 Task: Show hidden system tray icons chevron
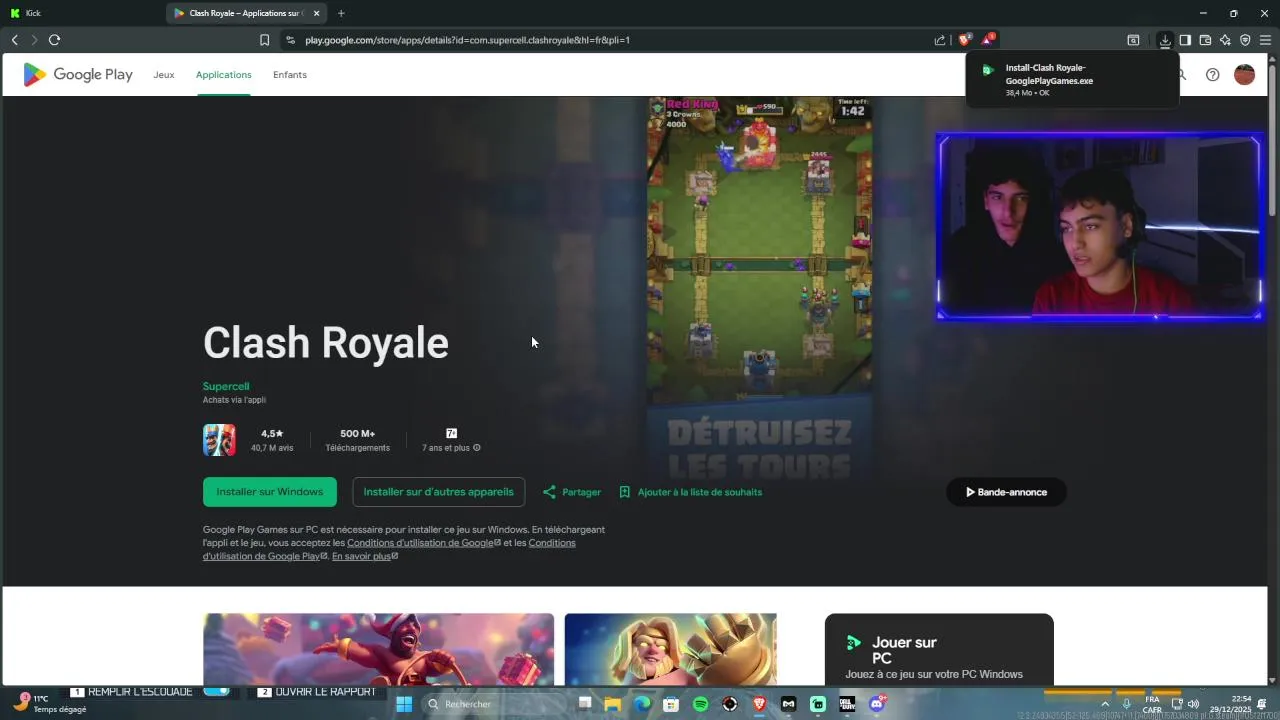pos(1105,704)
